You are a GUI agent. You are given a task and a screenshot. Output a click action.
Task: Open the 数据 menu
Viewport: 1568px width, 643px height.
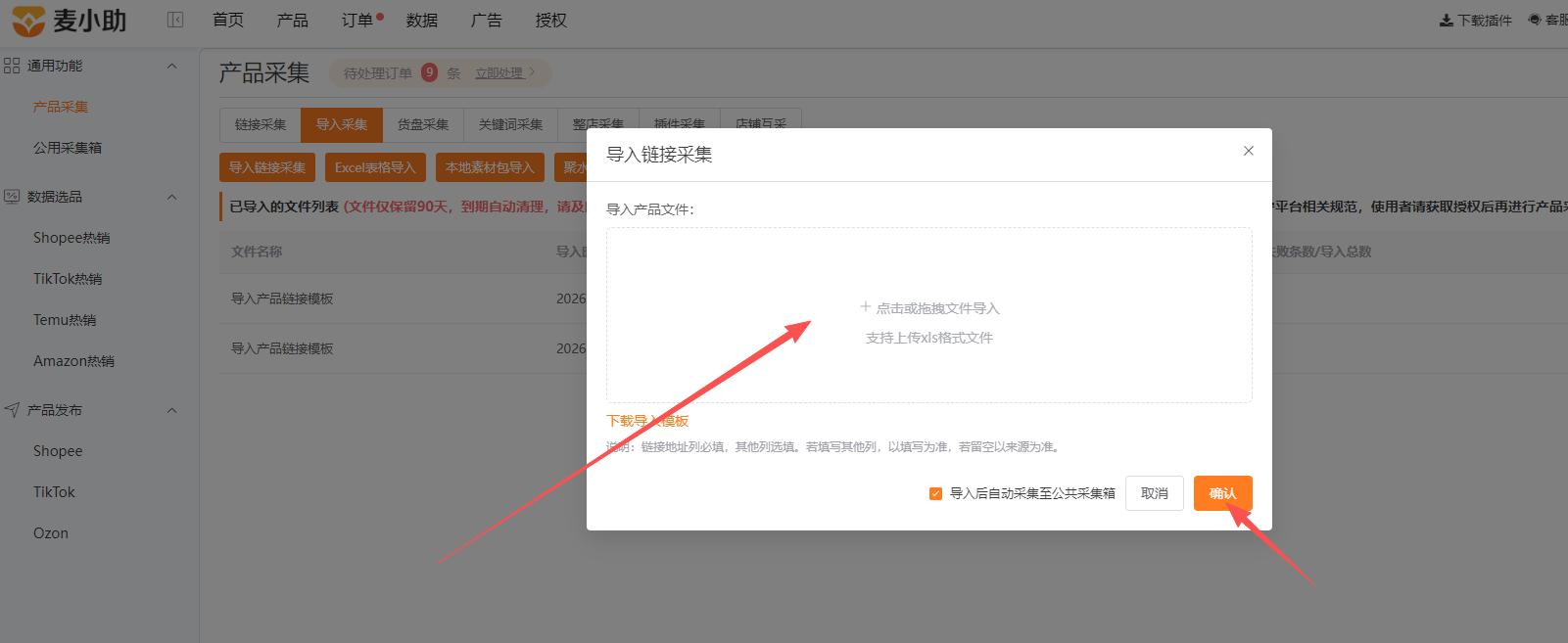[422, 20]
